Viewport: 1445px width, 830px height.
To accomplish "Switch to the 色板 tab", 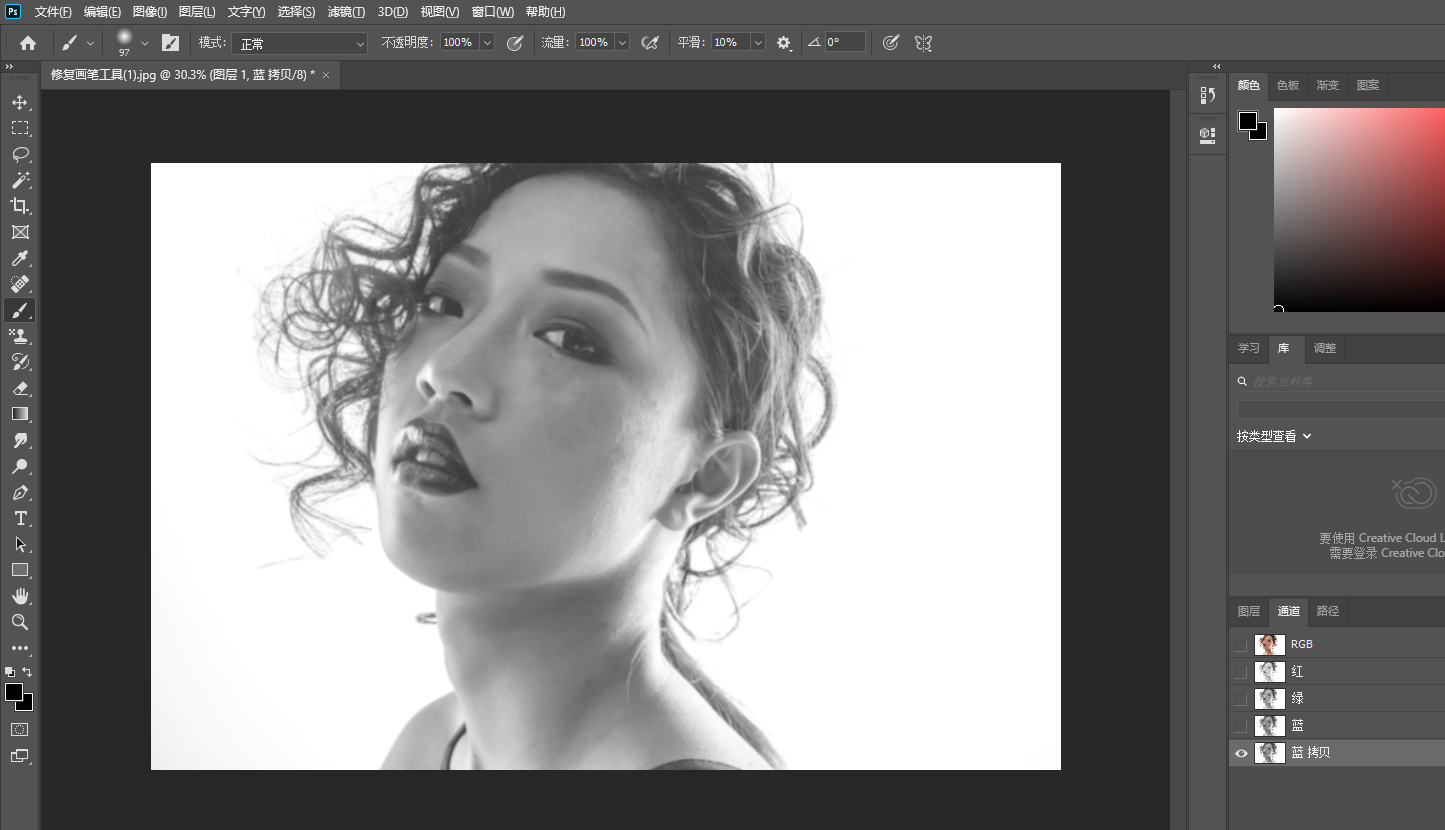I will tap(1288, 85).
